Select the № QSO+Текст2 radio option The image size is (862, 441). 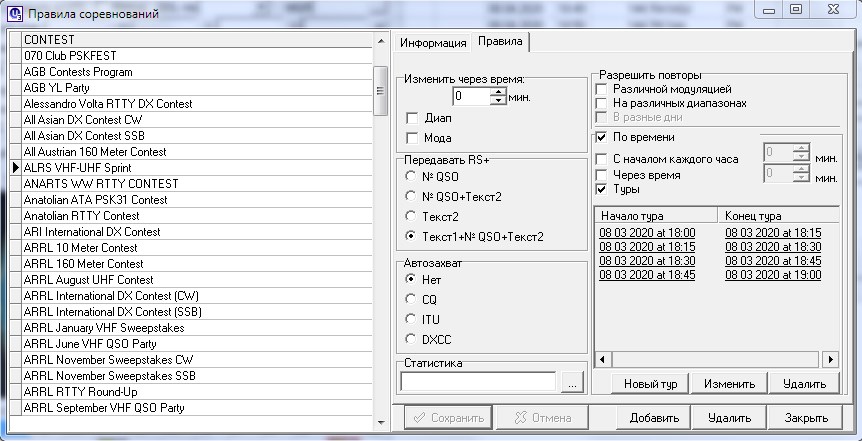(x=411, y=196)
